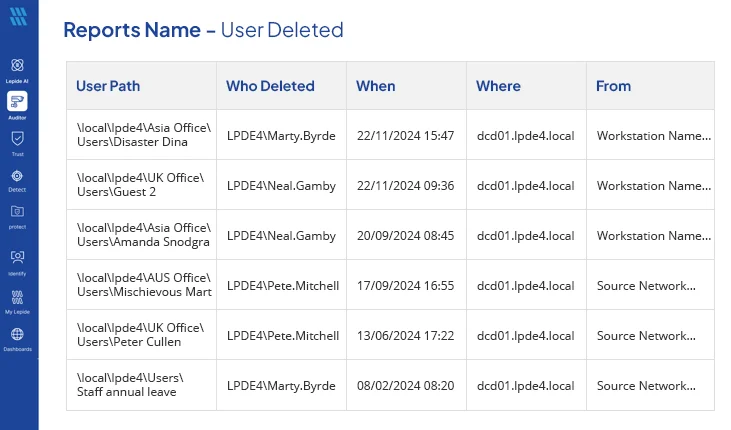
Task: Click dcd01.lpde4.local in the Staff annual leave row
Action: (x=525, y=386)
